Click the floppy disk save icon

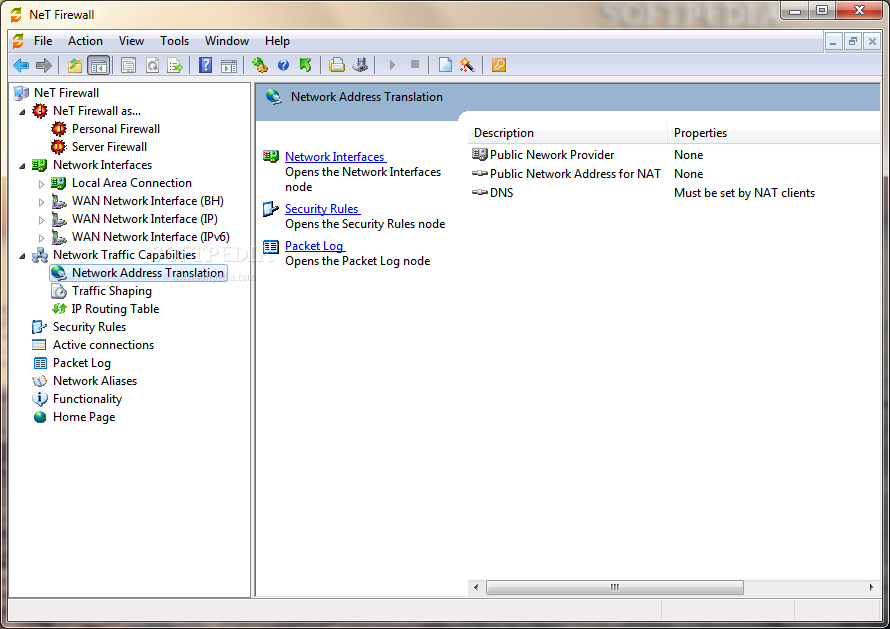point(360,65)
